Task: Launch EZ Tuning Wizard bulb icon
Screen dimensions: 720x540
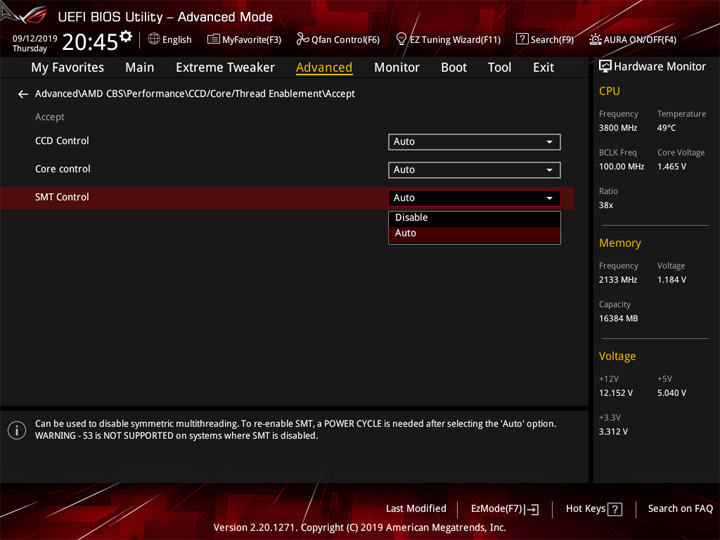Action: 401,39
